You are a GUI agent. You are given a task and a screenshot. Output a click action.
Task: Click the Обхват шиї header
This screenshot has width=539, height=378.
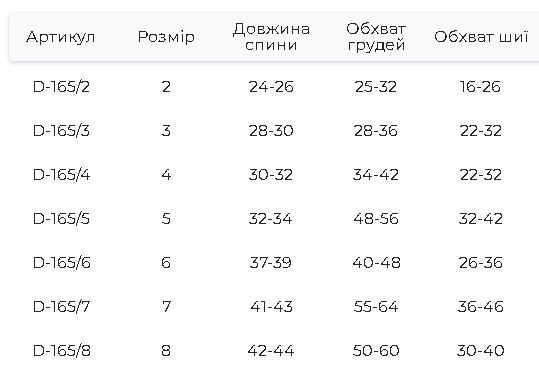pos(481,37)
